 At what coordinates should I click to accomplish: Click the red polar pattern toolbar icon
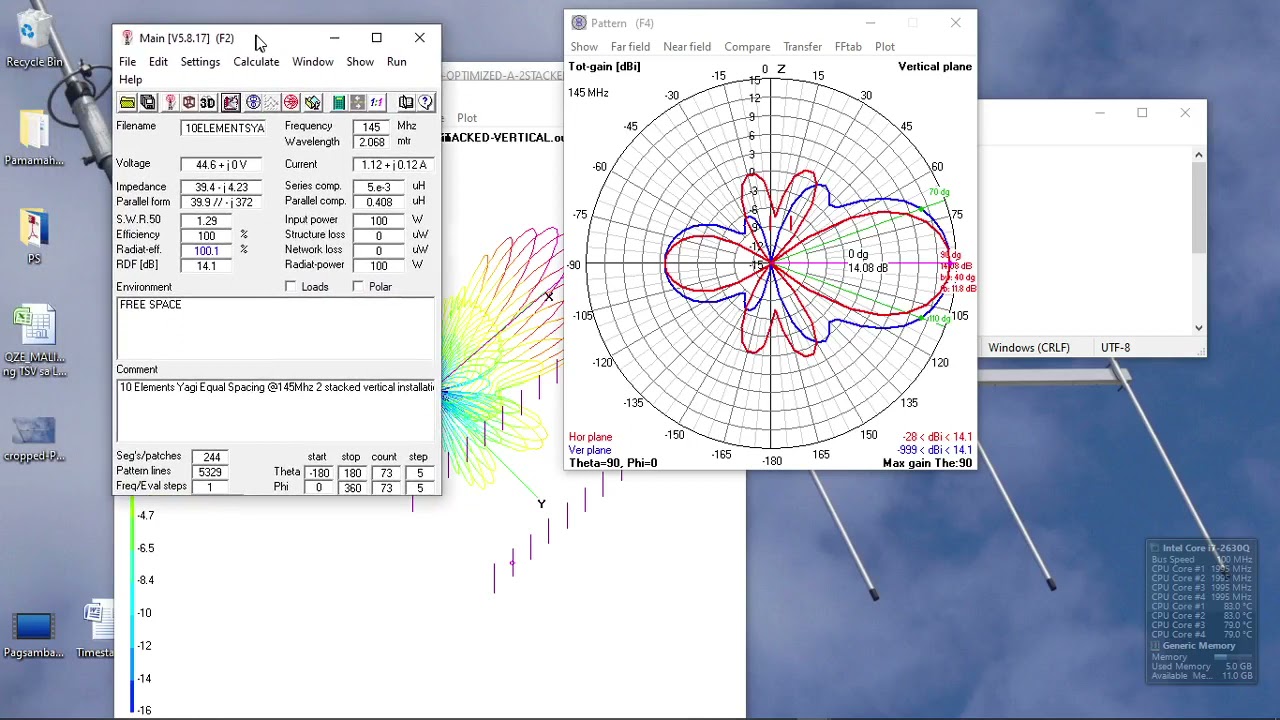tap(291, 102)
